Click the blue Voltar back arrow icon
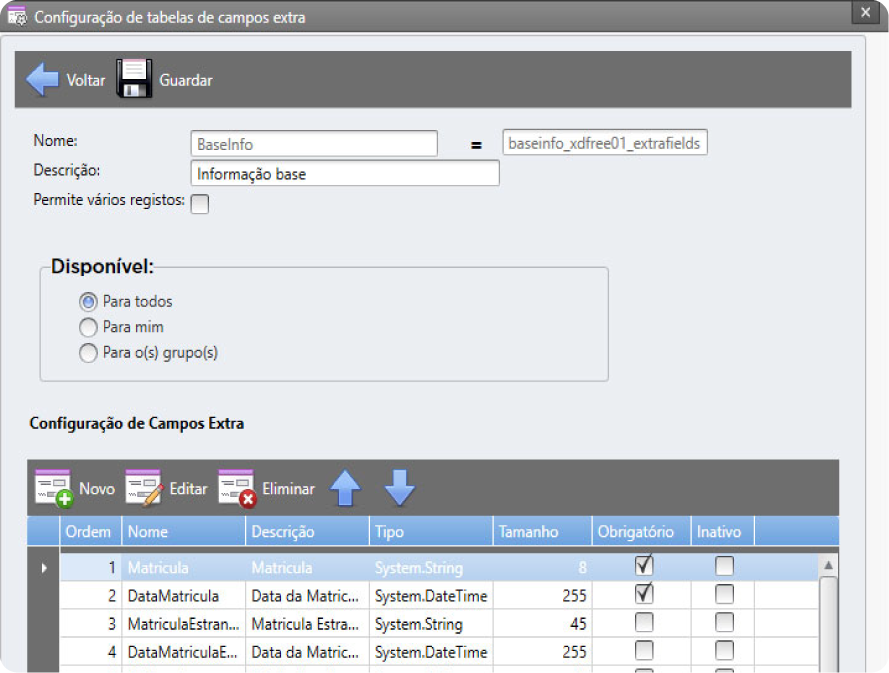The width and height of the screenshot is (889, 673). coord(42,80)
